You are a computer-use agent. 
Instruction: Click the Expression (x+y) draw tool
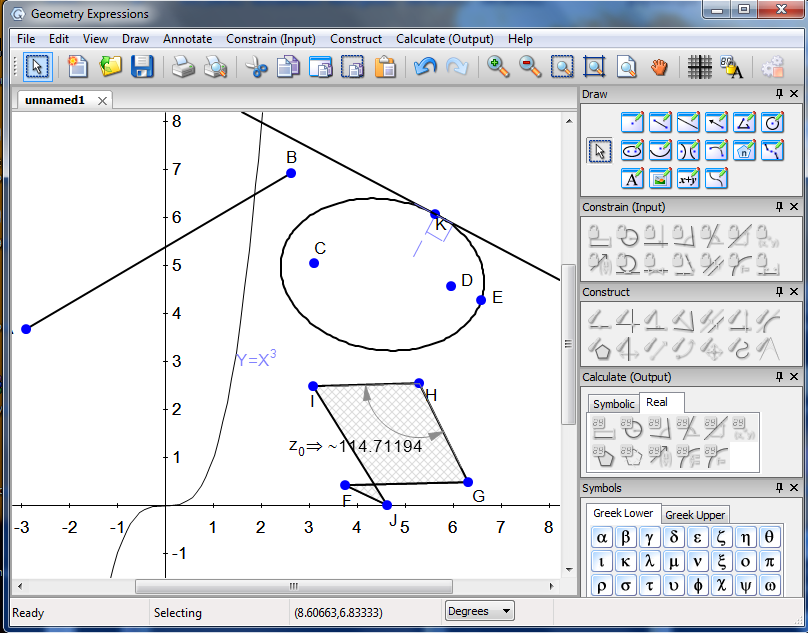pyautogui.click(x=688, y=179)
